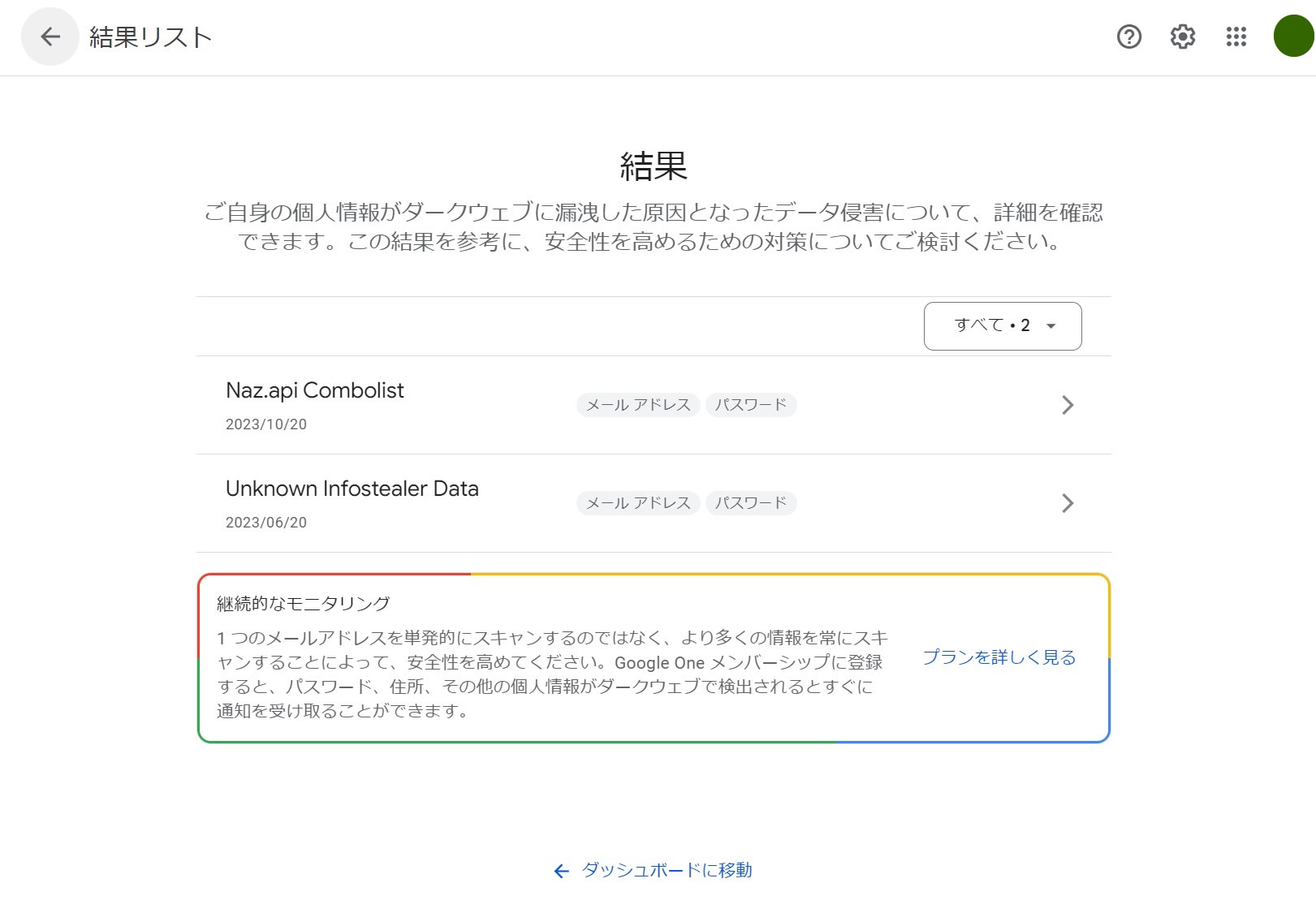The image size is (1316, 913).
Task: Click the green account avatar
Action: [x=1292, y=37]
